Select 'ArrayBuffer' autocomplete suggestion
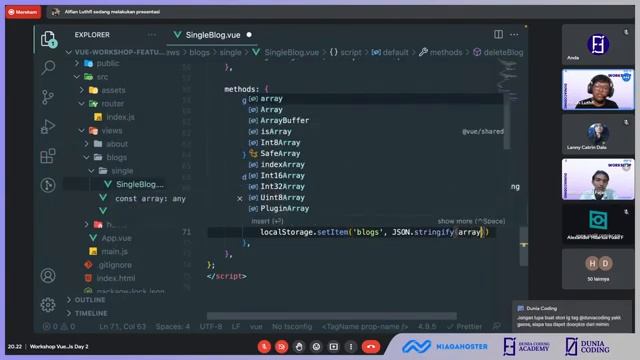The image size is (640, 360). pyautogui.click(x=376, y=121)
